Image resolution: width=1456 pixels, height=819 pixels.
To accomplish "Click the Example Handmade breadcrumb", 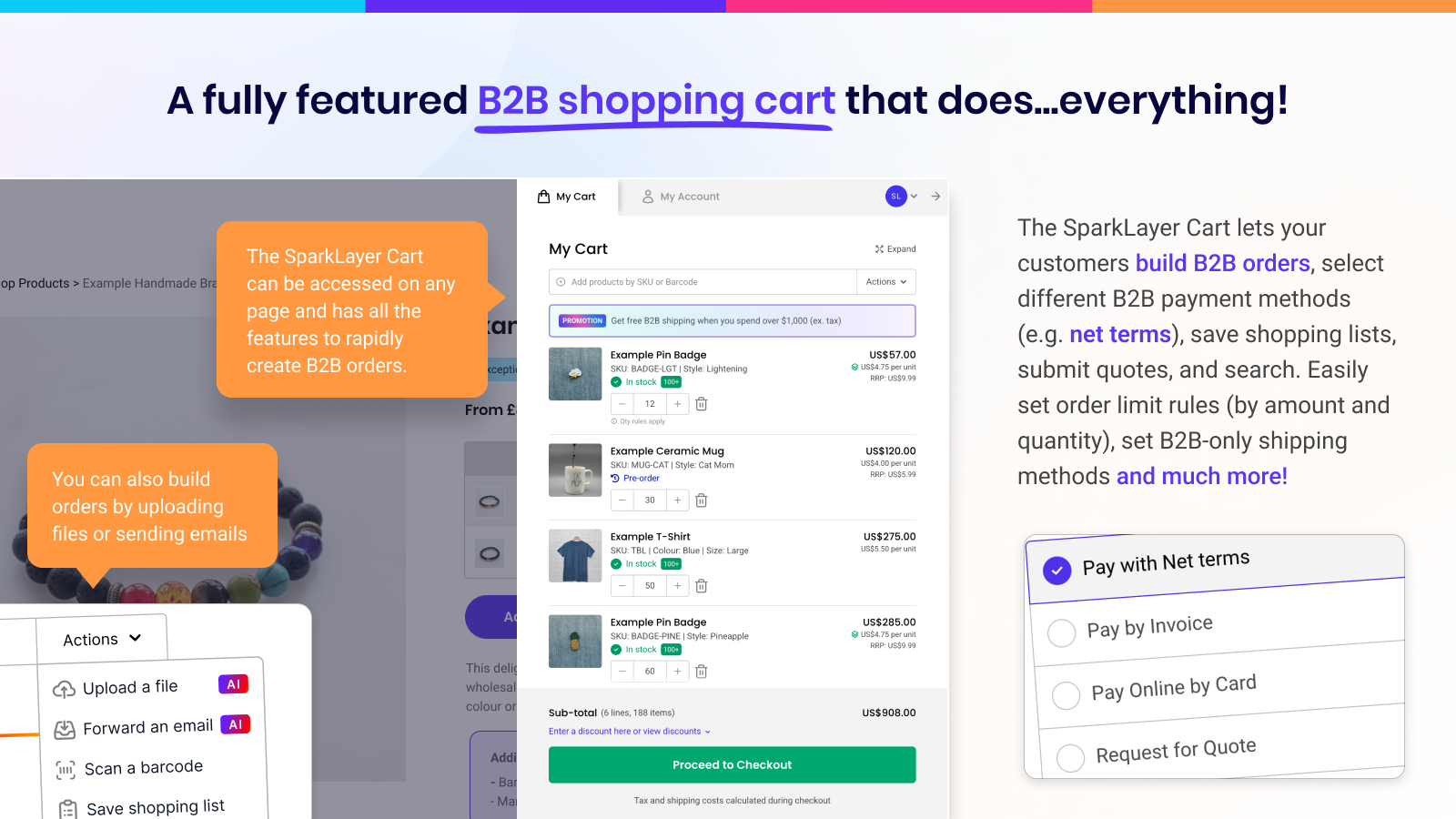I will [150, 283].
